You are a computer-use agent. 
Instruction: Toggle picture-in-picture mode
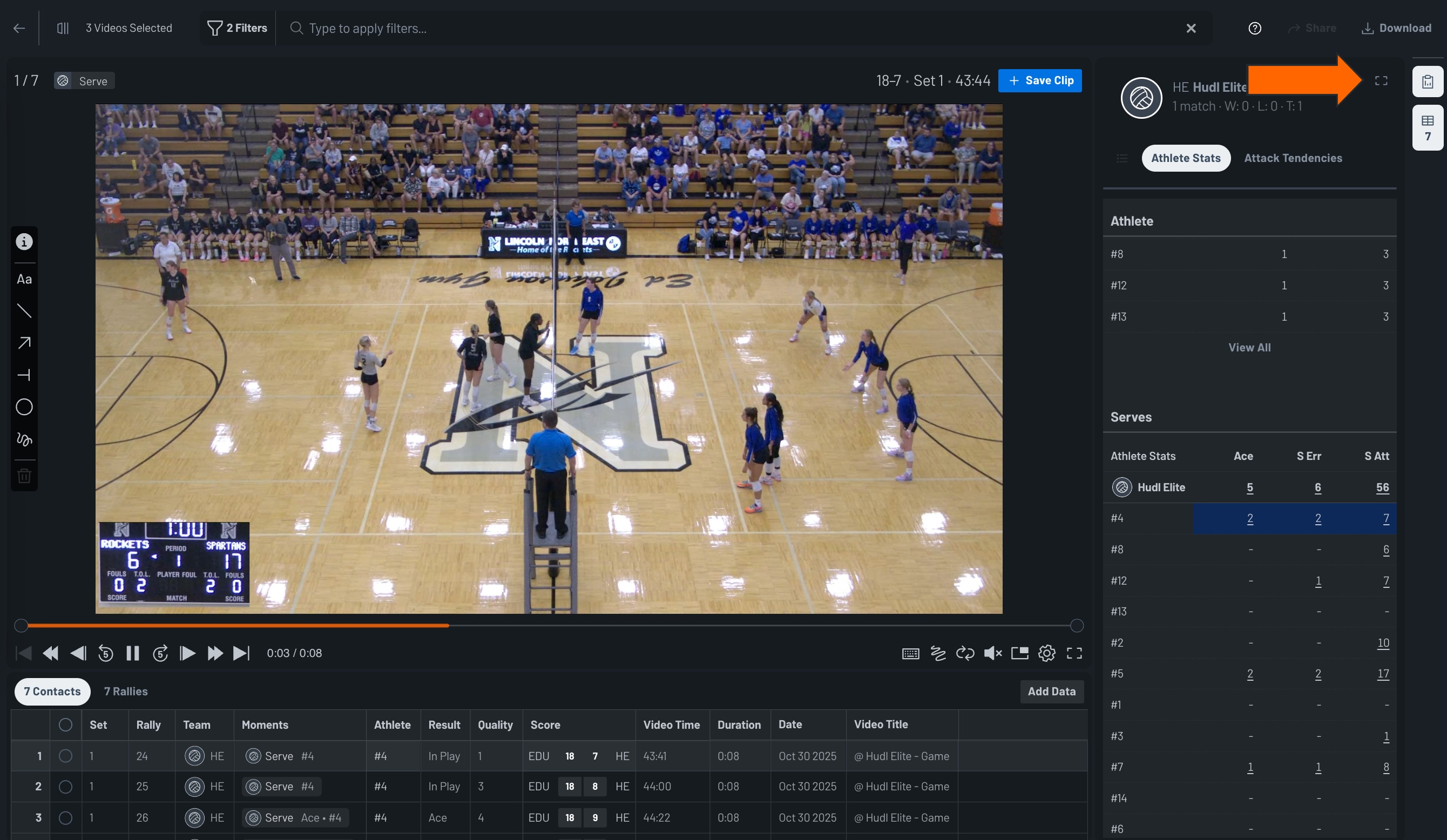[x=1020, y=653]
